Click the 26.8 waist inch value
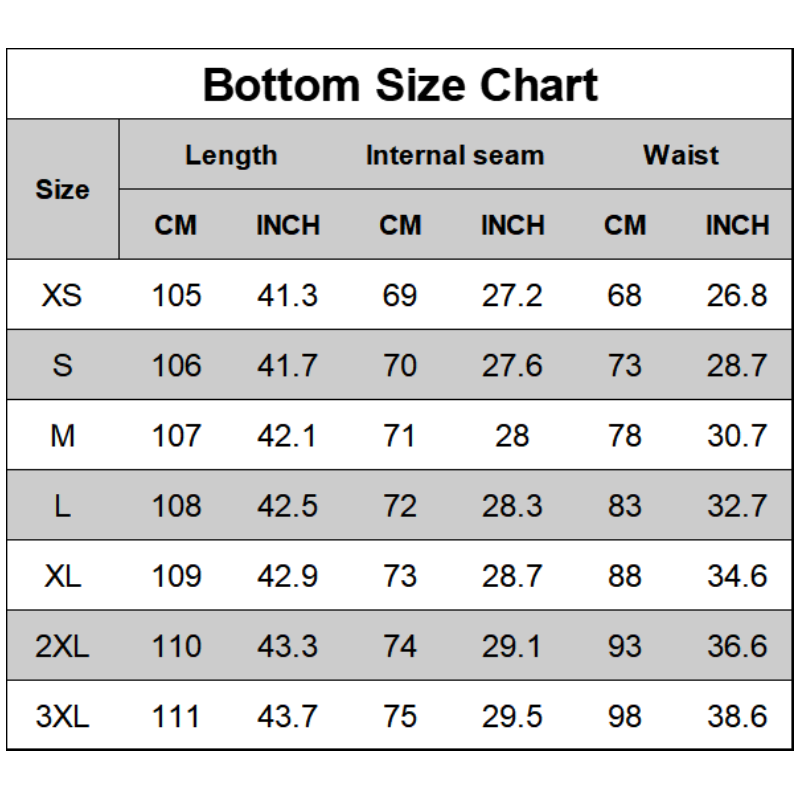The height and width of the screenshot is (800, 800). 737,295
